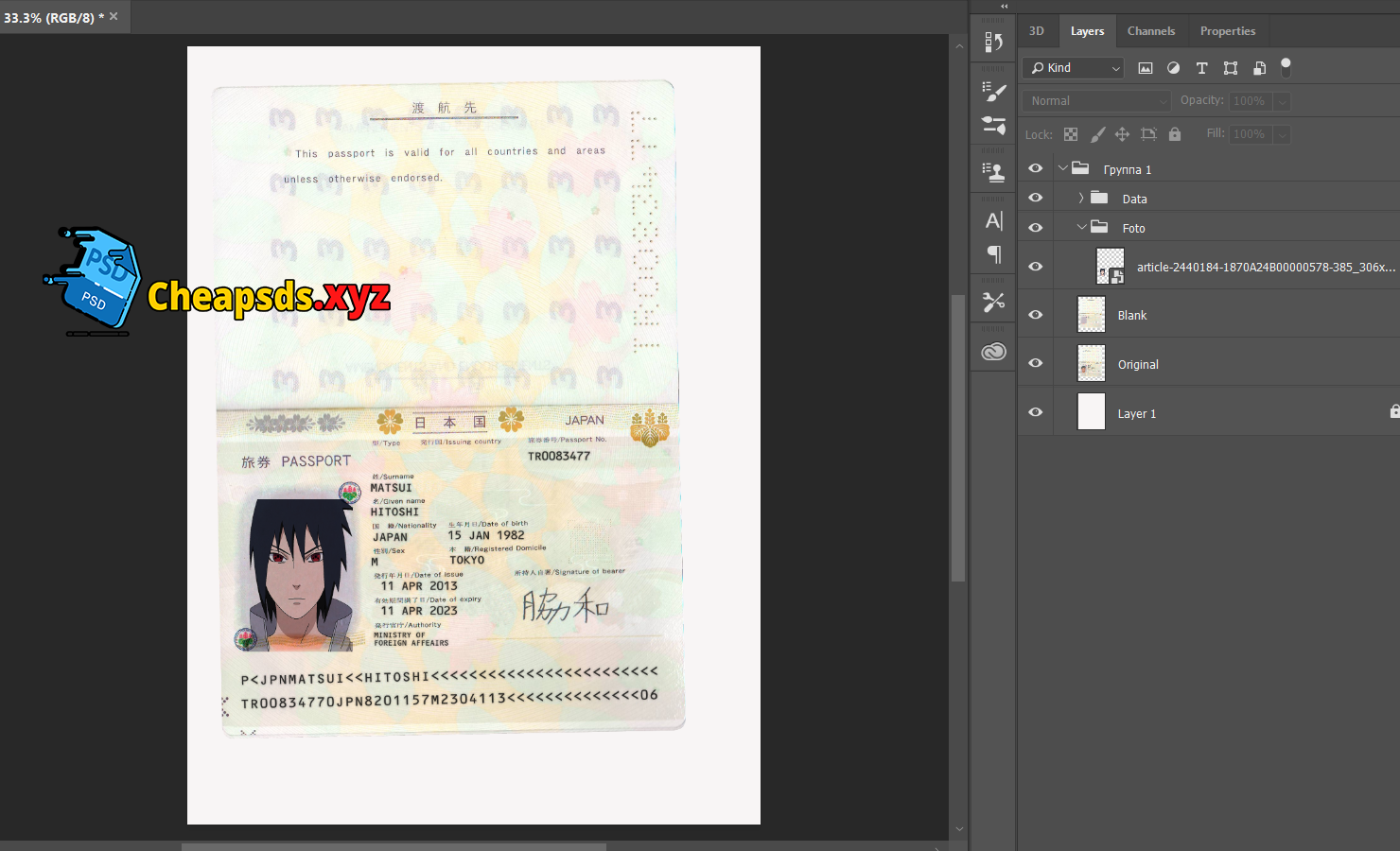
Task: Open the History panel icon
Action: tap(993, 43)
